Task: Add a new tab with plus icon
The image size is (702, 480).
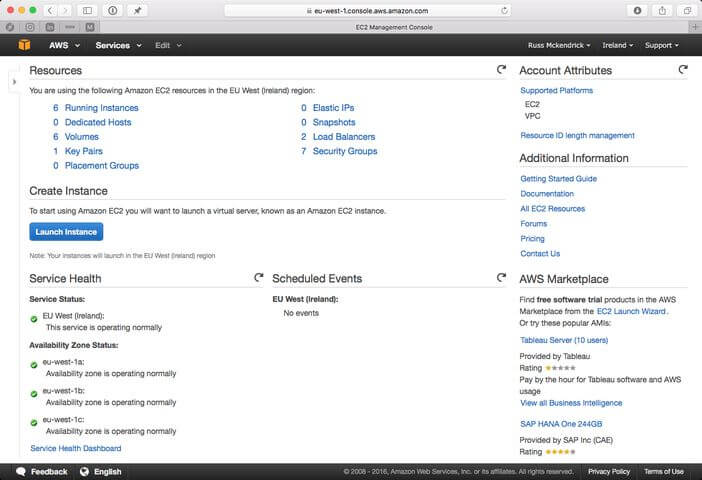Action: coord(695,27)
